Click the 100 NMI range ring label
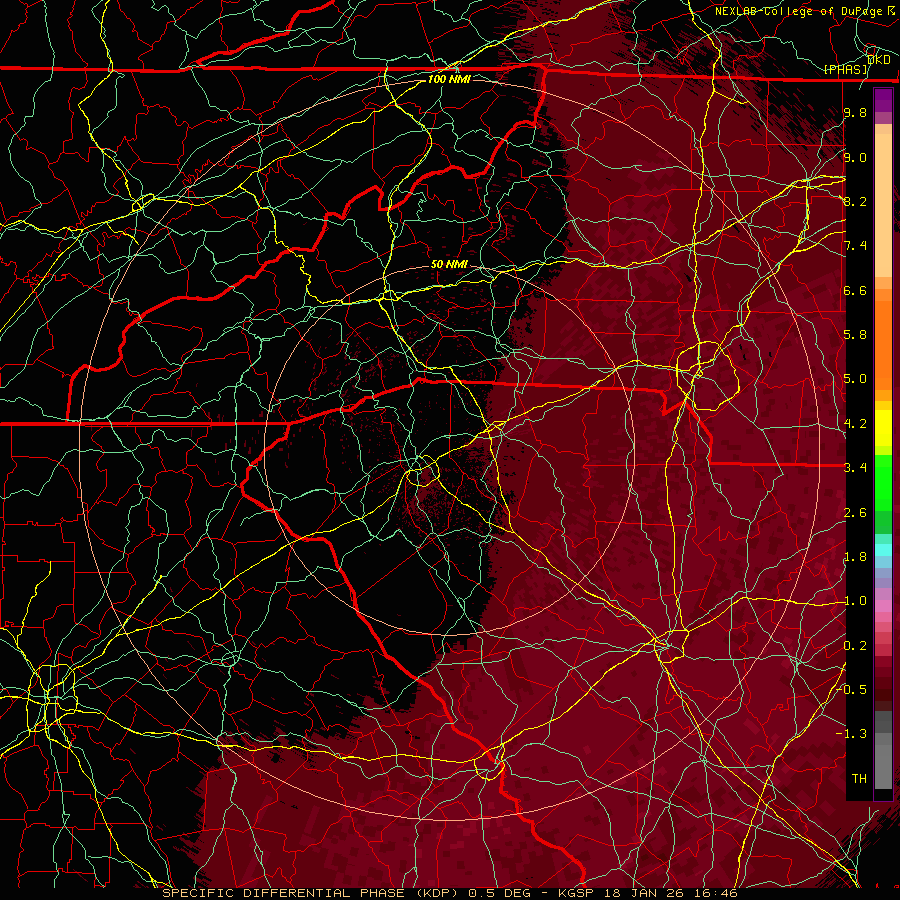Image resolution: width=900 pixels, height=900 pixels. coord(449,79)
